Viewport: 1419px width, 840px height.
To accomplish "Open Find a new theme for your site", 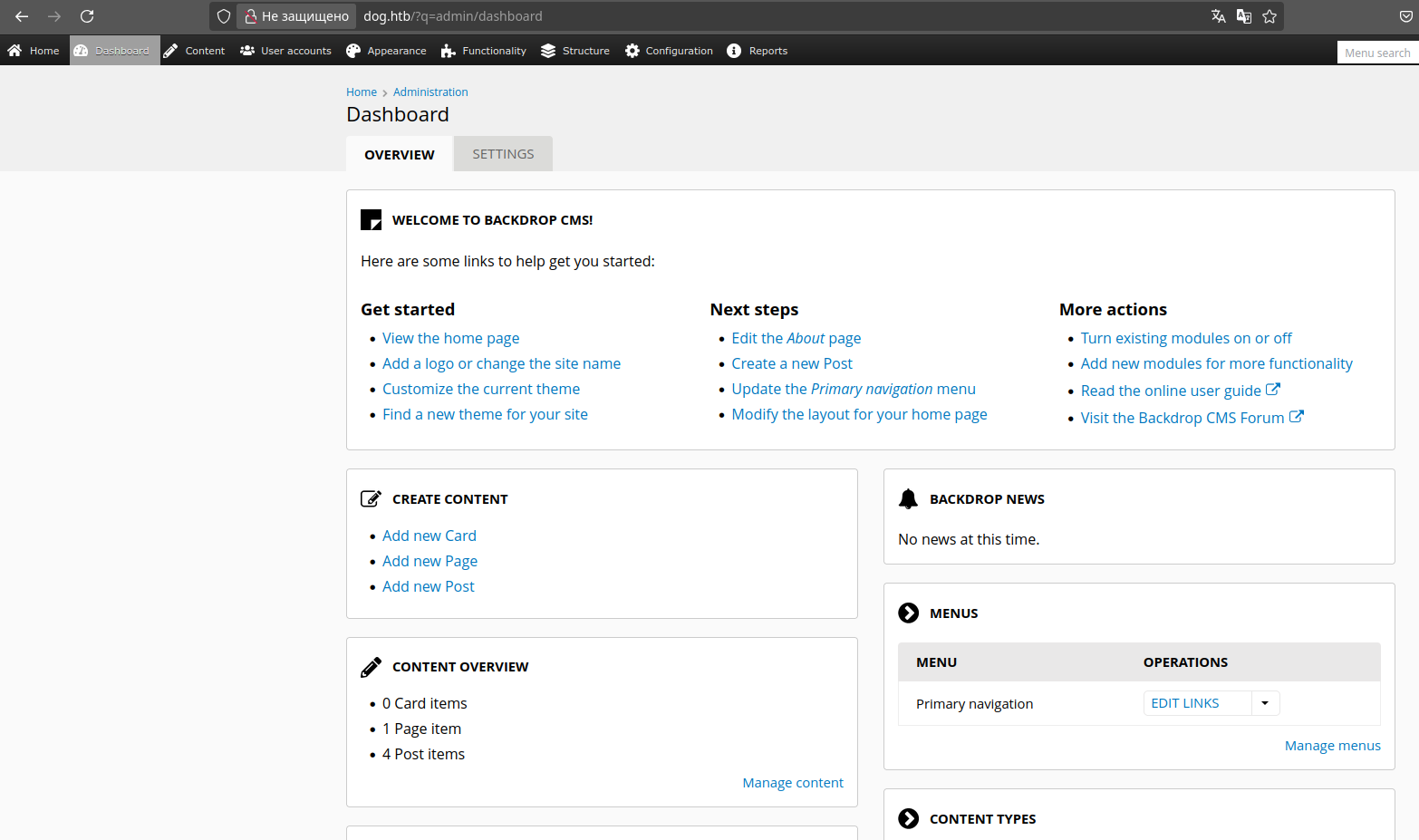I will pyautogui.click(x=485, y=414).
